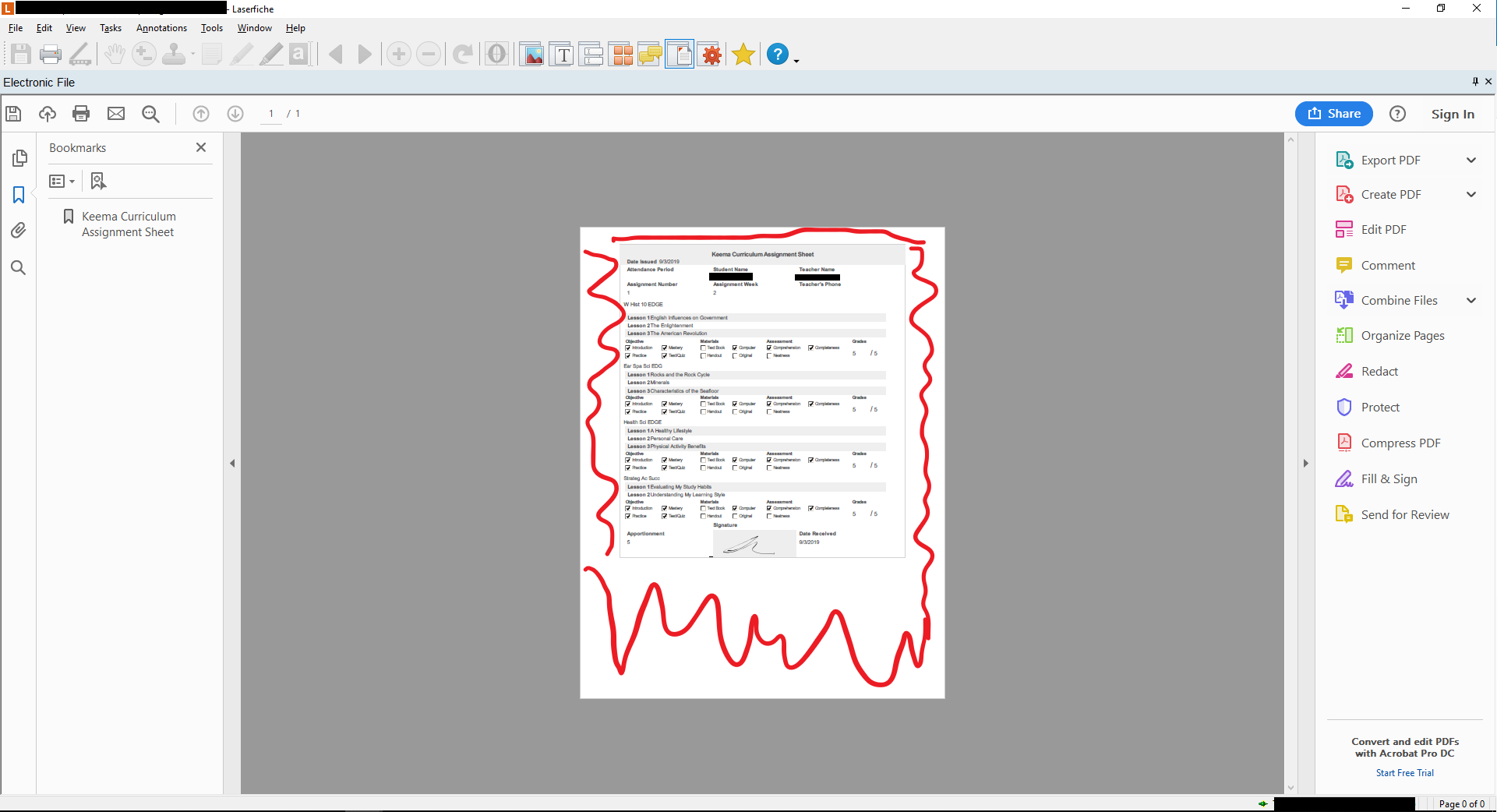Rotate the page with the curved arrow
This screenshot has height=812, width=1497.
pyautogui.click(x=463, y=55)
